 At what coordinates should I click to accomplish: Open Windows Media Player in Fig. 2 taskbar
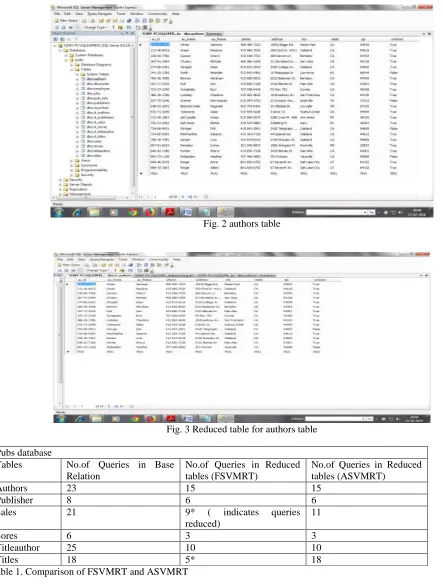tap(113, 212)
